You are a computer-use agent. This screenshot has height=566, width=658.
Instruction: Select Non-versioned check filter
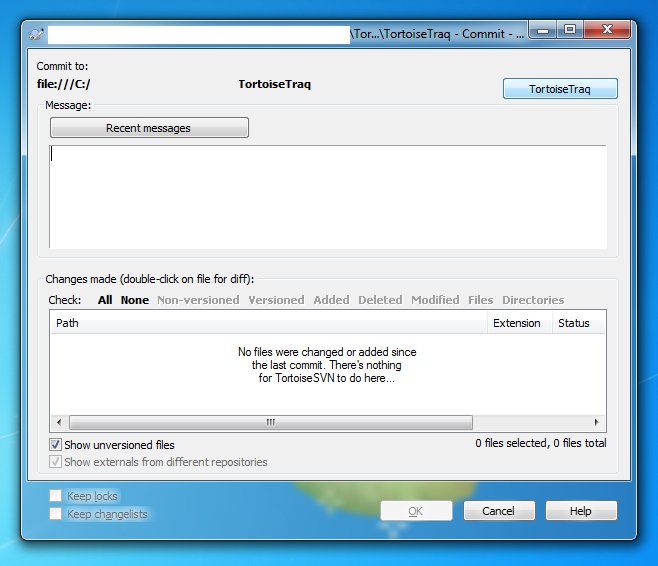(198, 300)
